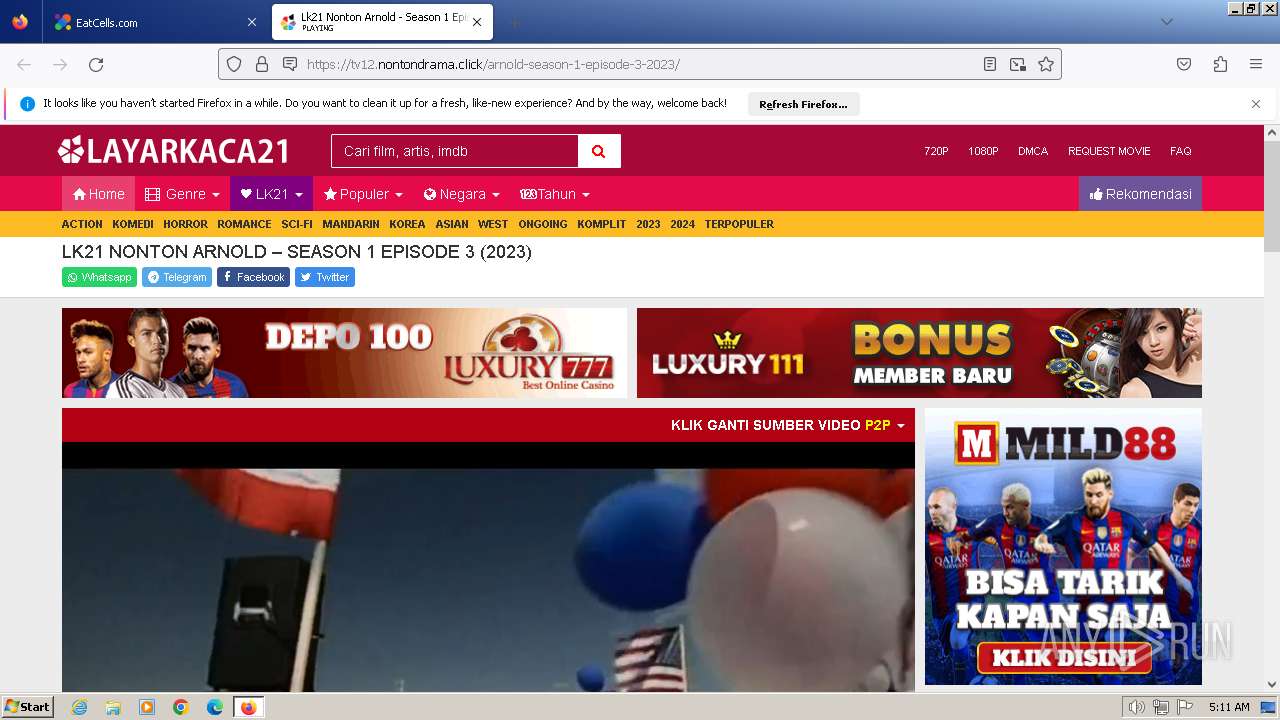The width and height of the screenshot is (1280, 720).
Task: Open the Firefox hamburger application menu
Action: [x=1256, y=64]
